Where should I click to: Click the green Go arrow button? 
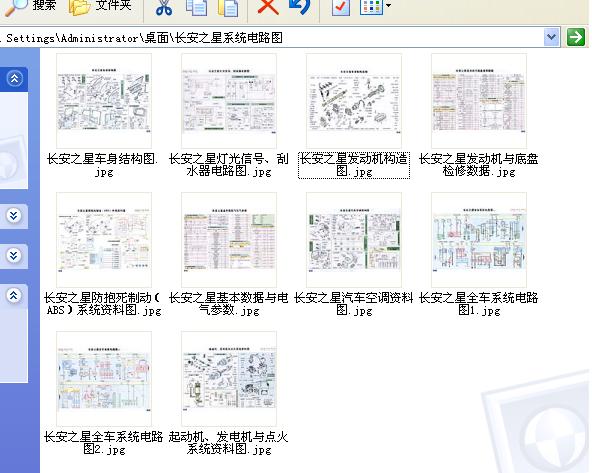click(576, 37)
